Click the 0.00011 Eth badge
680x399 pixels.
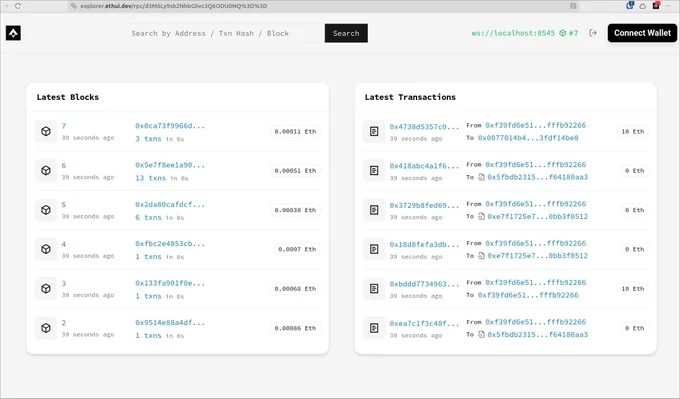[295, 131]
